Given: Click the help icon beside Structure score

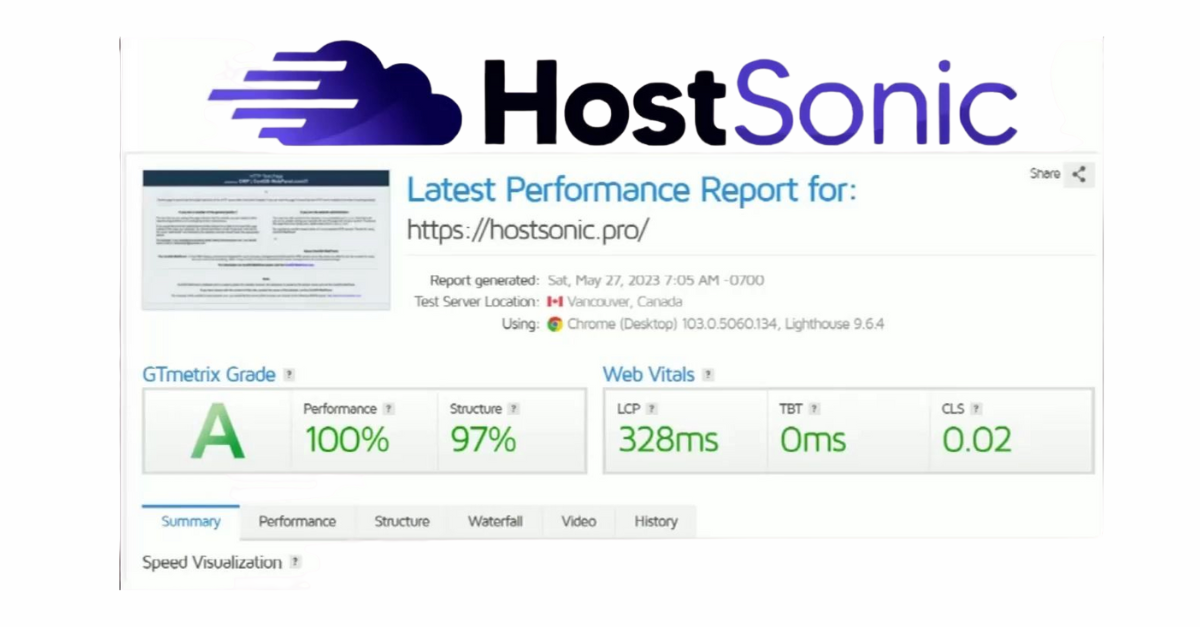Looking at the screenshot, I should (x=514, y=409).
